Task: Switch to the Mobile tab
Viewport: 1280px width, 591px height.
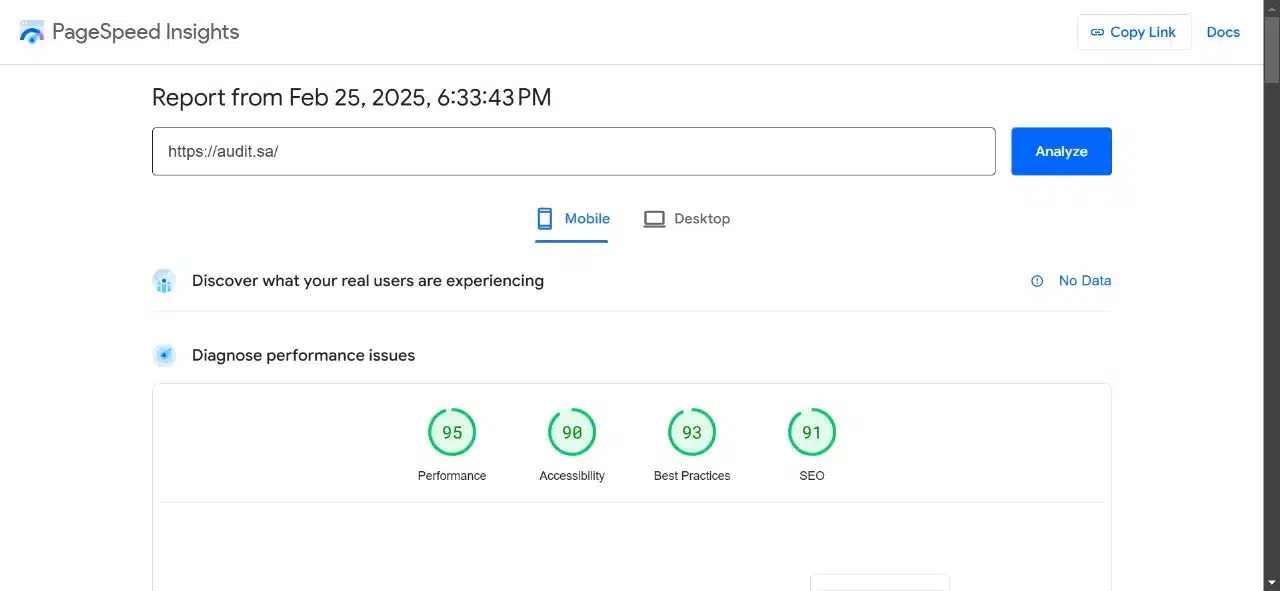Action: pyautogui.click(x=587, y=219)
